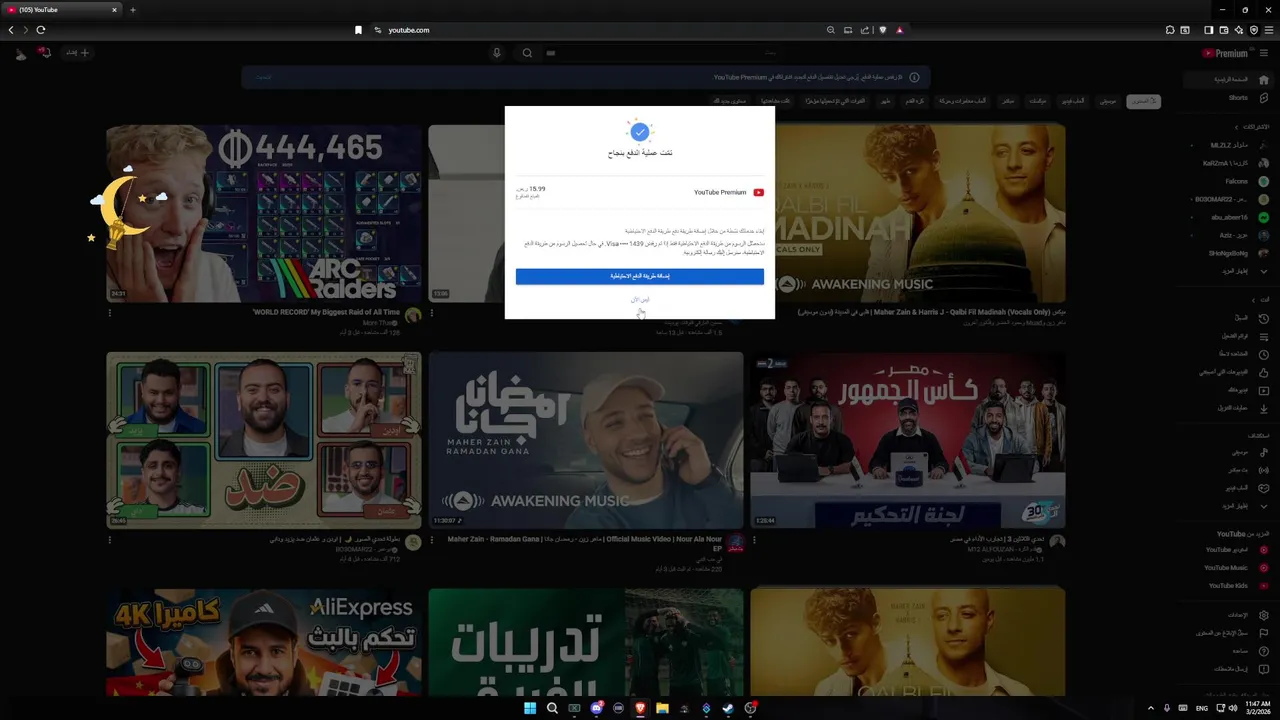Click the ENG language indicator
The height and width of the screenshot is (720, 1280).
point(1202,708)
